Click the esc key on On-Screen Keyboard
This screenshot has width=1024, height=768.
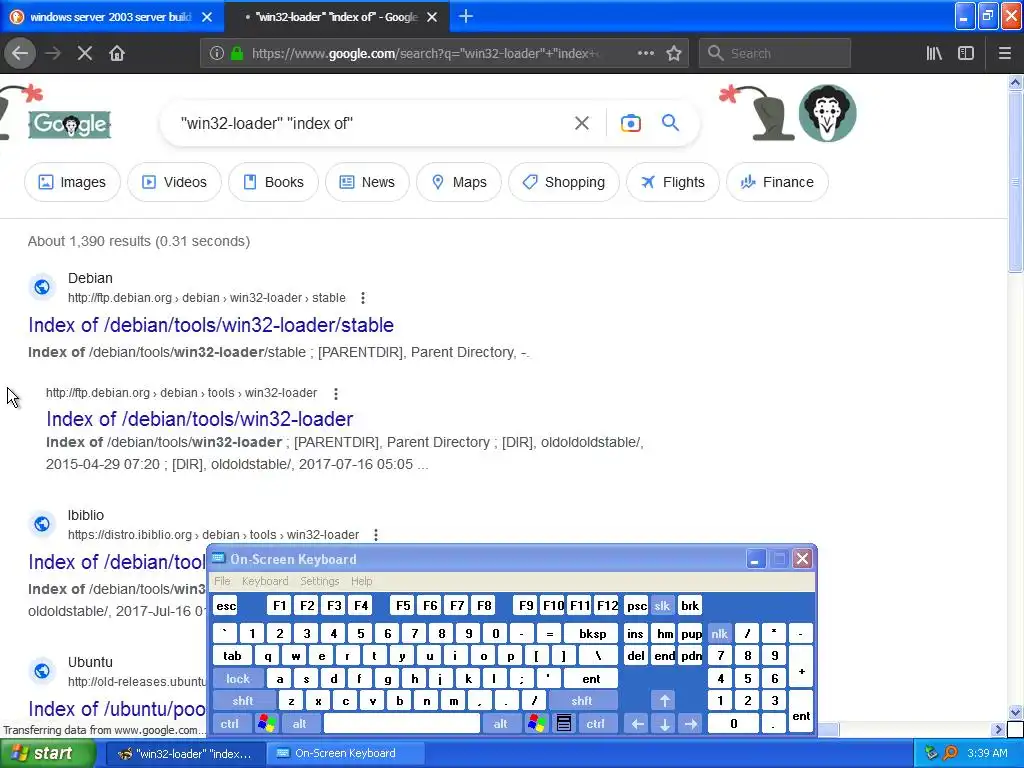click(x=226, y=606)
